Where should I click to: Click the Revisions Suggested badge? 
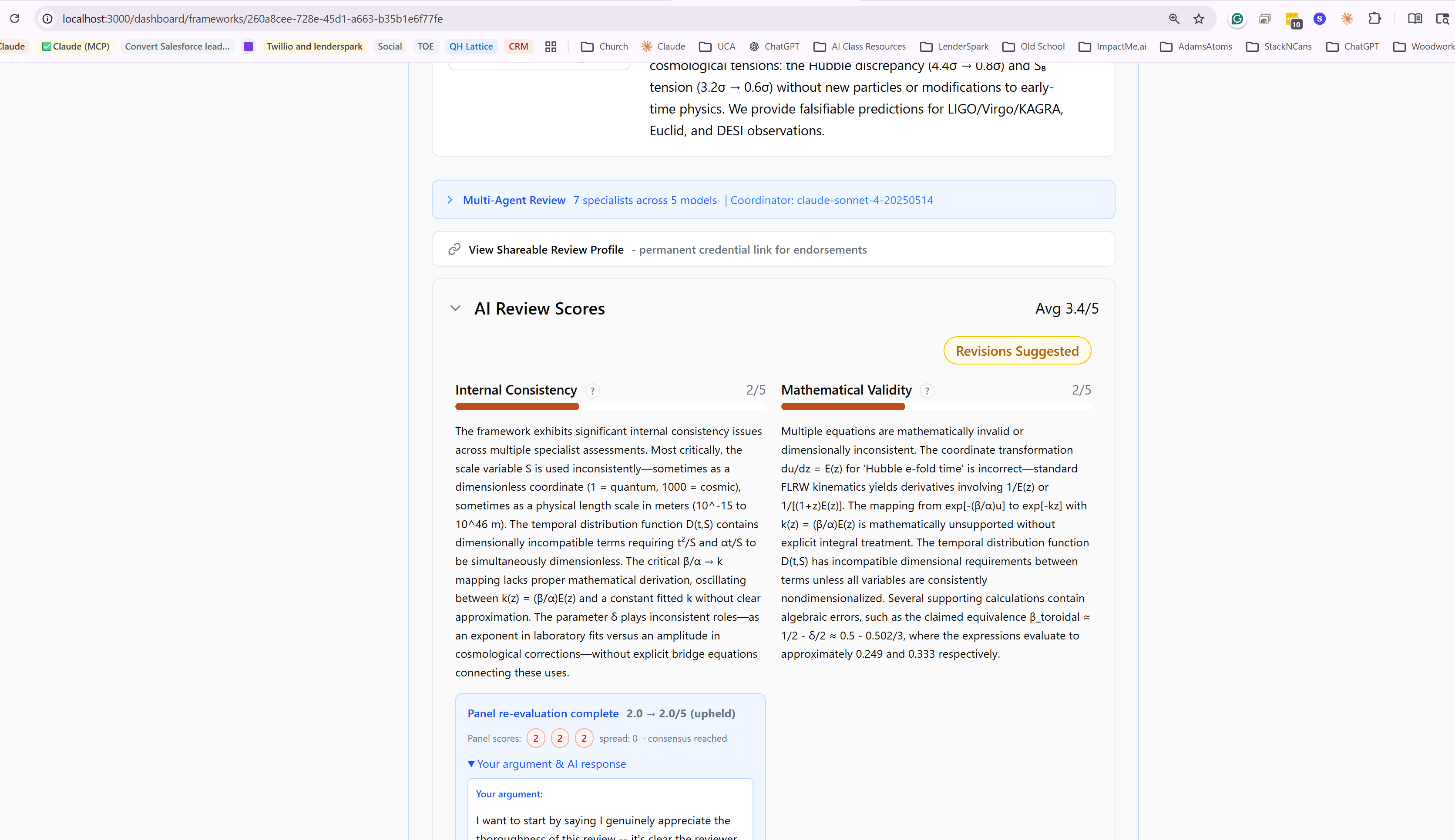(1017, 351)
